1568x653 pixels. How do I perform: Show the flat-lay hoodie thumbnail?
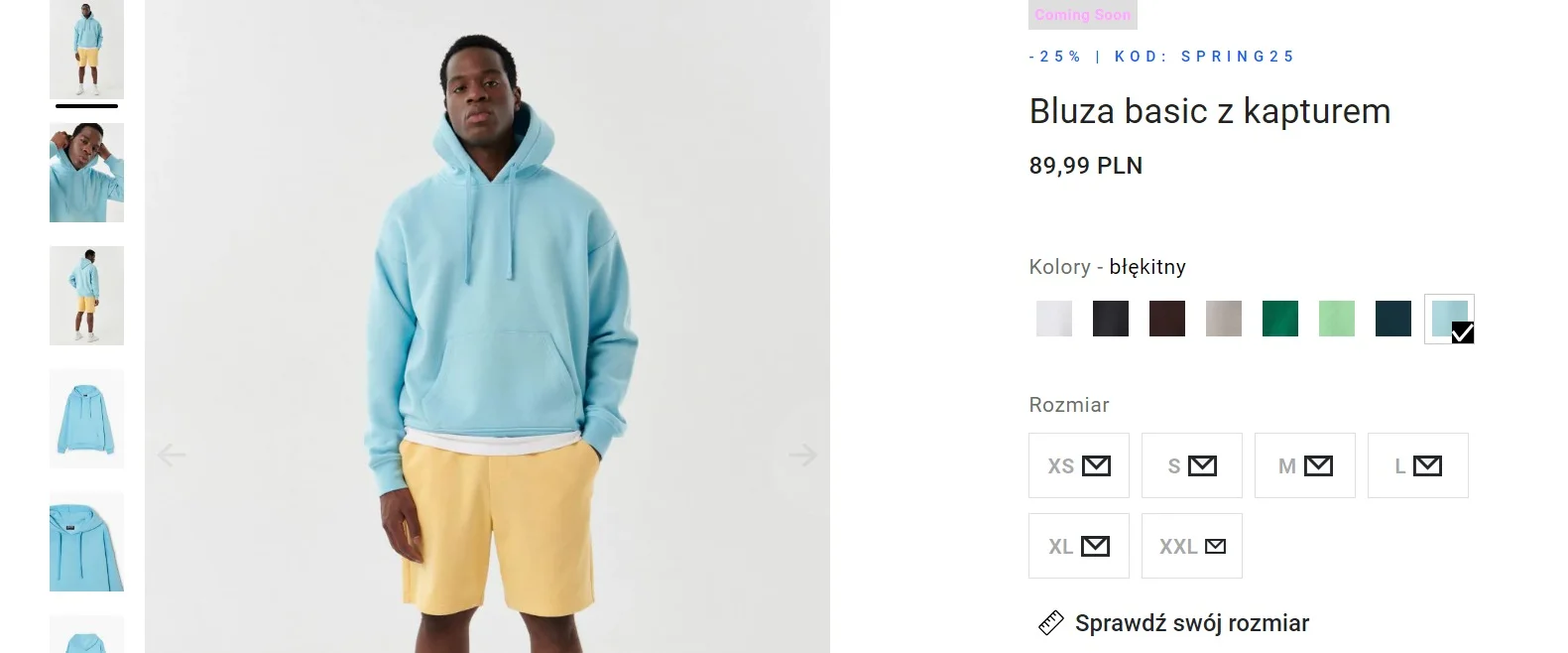pos(86,419)
